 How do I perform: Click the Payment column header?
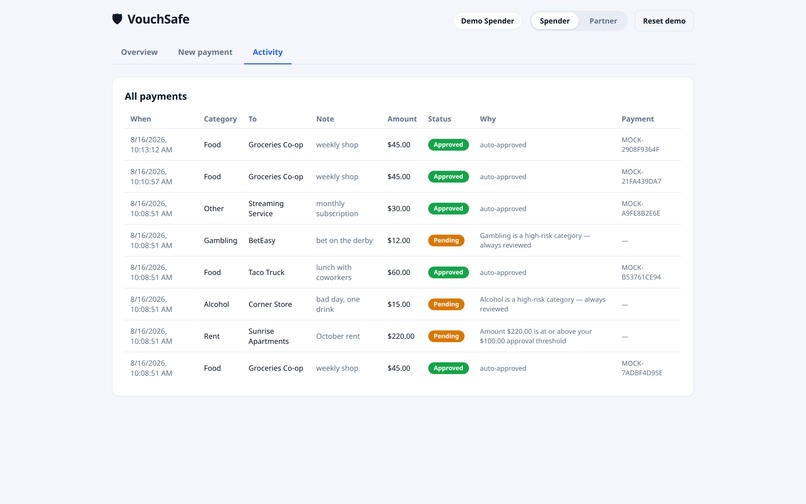tap(637, 119)
